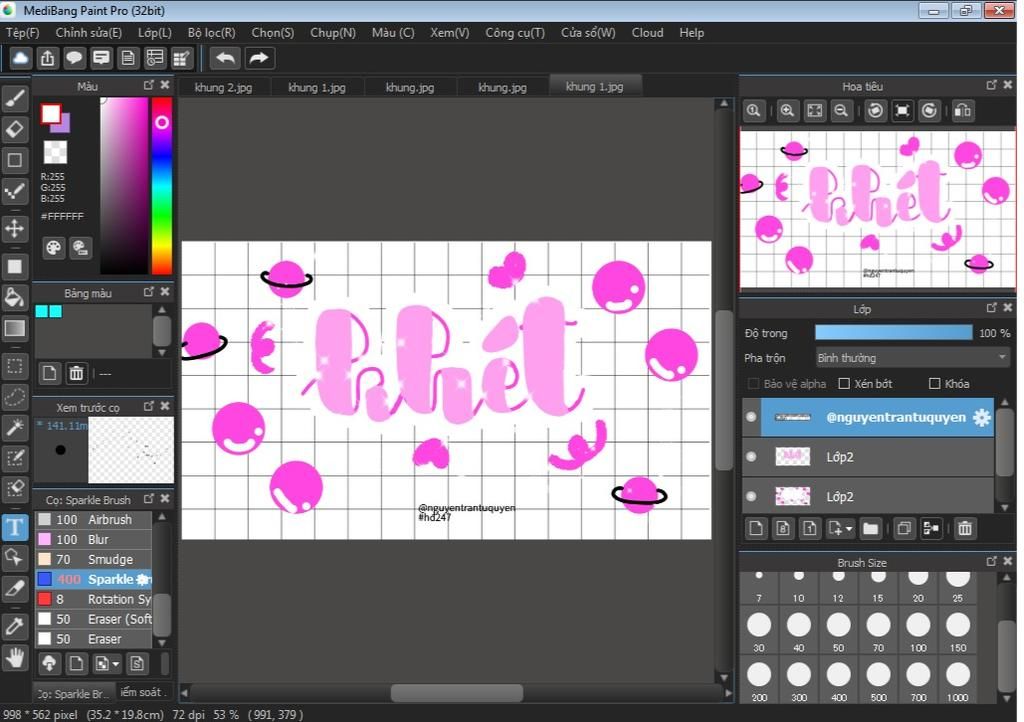
Task: Expand the add layer dropdown arrow
Action: tap(849, 528)
